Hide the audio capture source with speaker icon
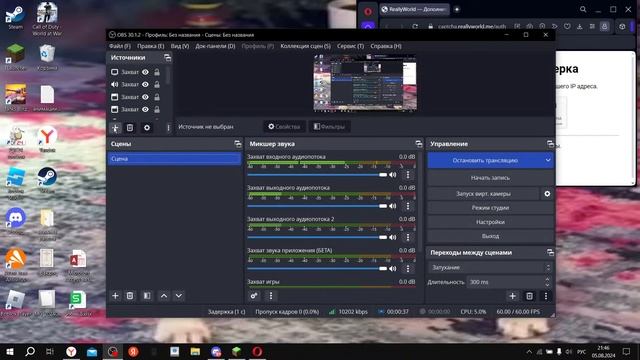 [145, 84]
